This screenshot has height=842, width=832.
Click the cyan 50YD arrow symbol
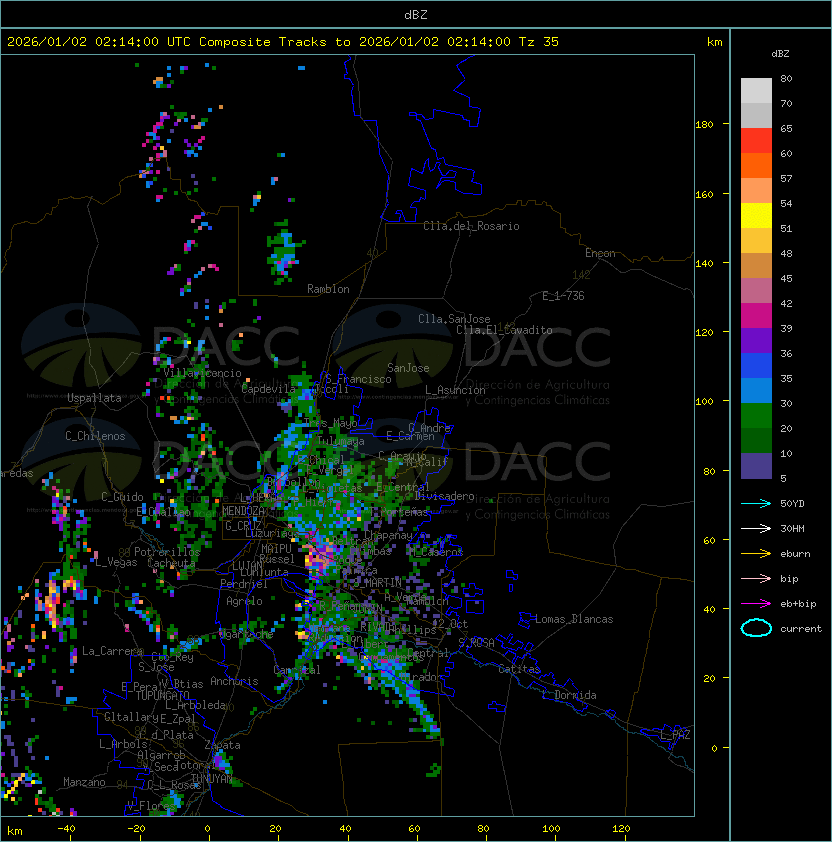[x=756, y=504]
